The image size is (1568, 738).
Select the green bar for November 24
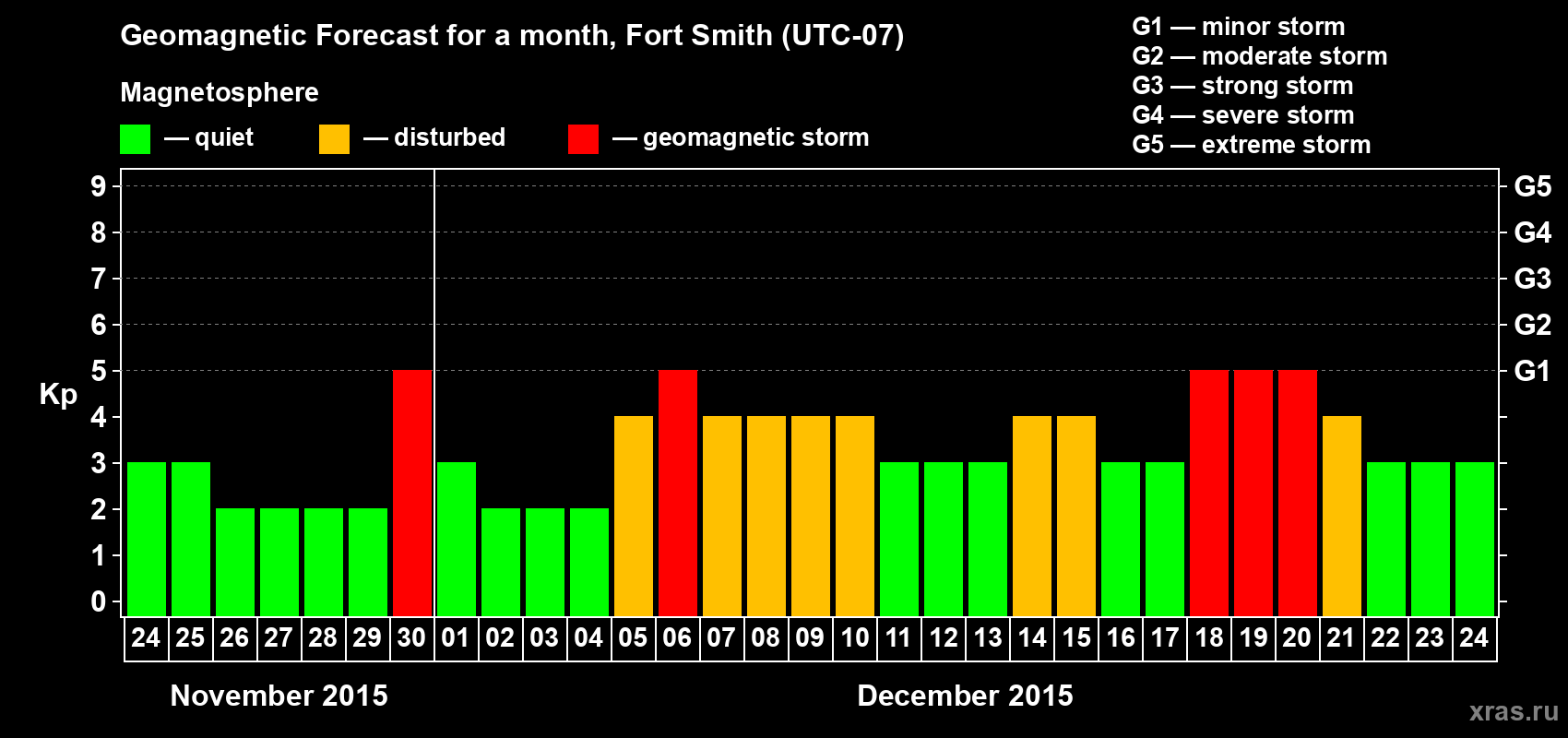click(147, 540)
